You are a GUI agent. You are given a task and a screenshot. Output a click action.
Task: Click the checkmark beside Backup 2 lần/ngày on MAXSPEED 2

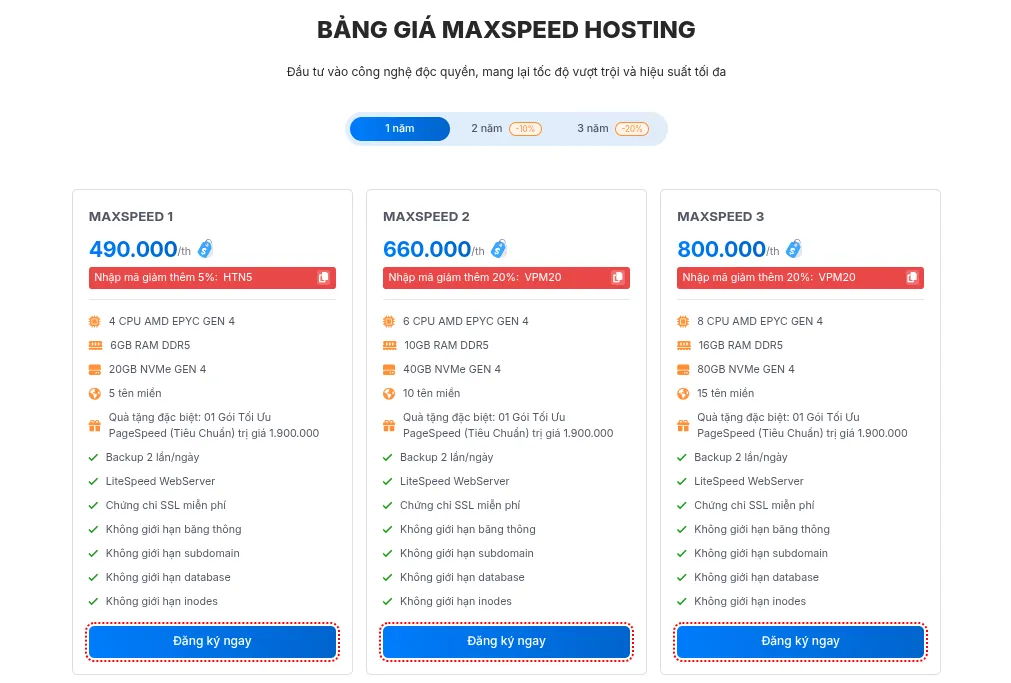tap(386, 457)
